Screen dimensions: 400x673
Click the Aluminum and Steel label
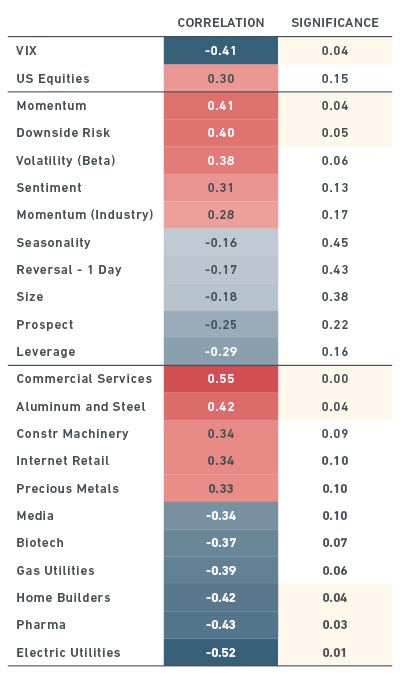click(x=81, y=406)
